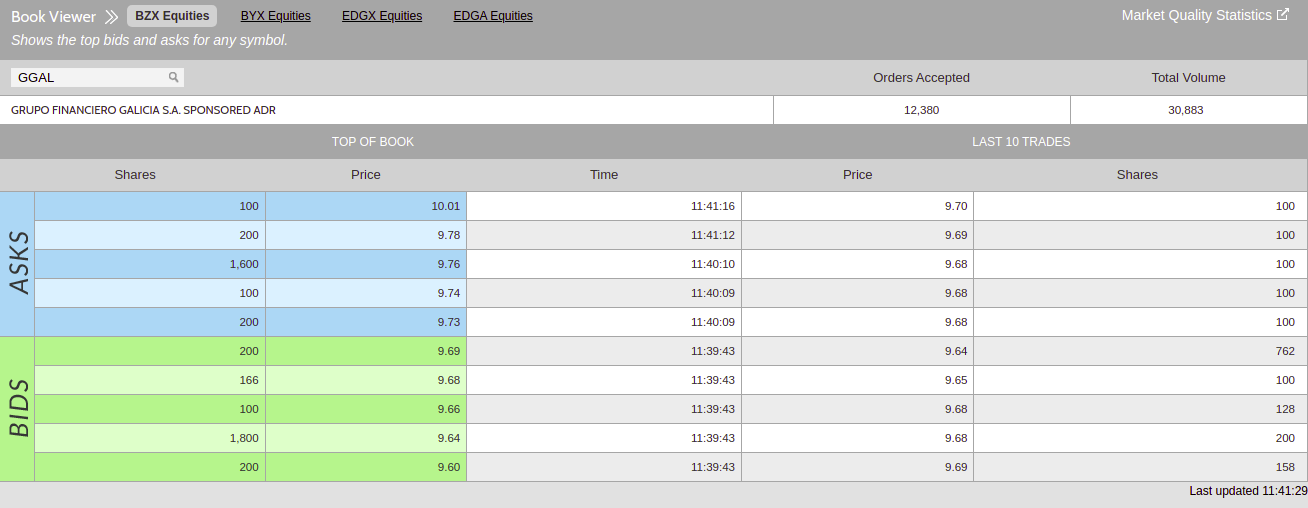Click the external link icon beside Market Quality Statistics
This screenshot has height=508, width=1308.
pos(1283,15)
